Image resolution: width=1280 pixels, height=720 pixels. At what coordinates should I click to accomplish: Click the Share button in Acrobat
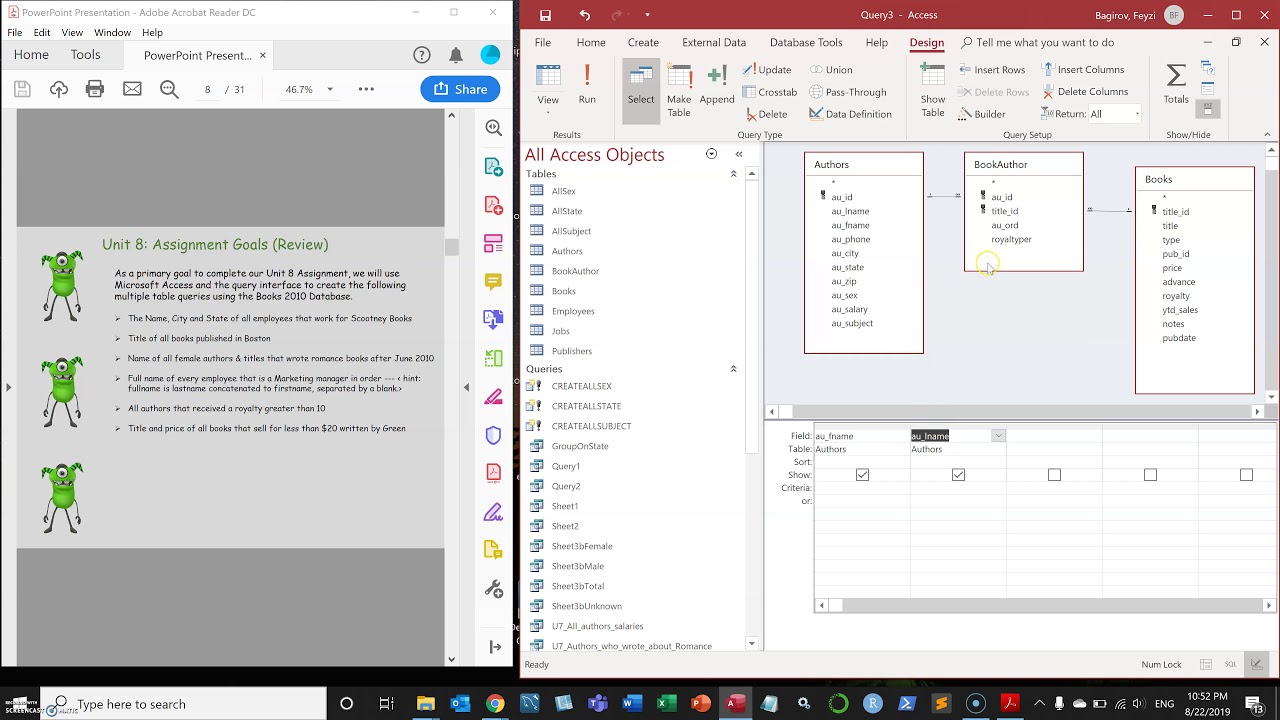point(460,89)
